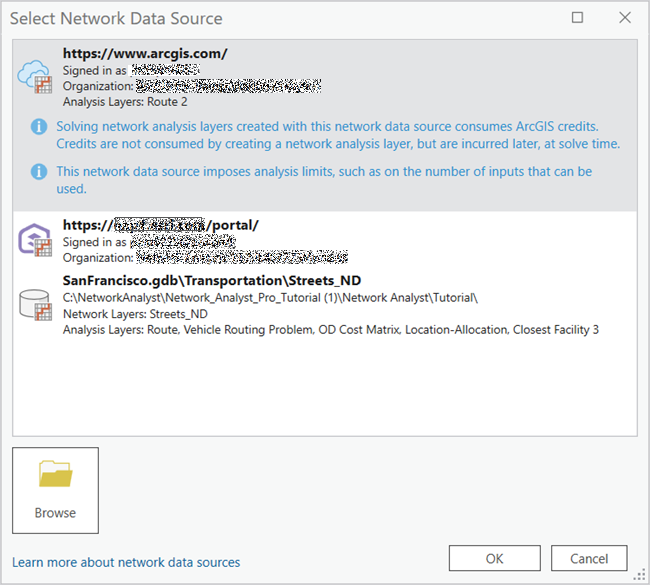Click the ArcGIS Online cloud network icon
The width and height of the screenshot is (650, 585).
pos(35,77)
